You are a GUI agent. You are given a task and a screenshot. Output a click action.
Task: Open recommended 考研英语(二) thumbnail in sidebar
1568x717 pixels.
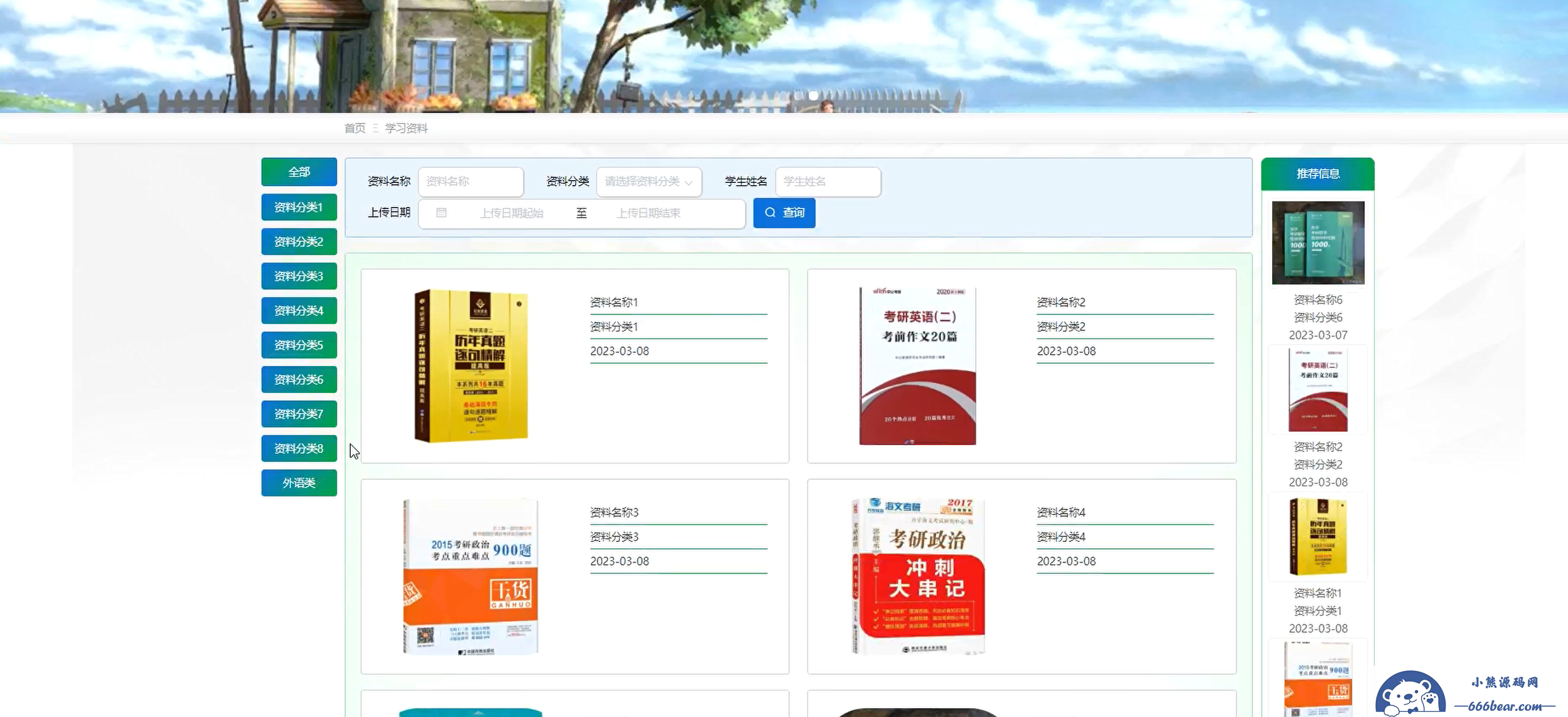coord(1318,390)
